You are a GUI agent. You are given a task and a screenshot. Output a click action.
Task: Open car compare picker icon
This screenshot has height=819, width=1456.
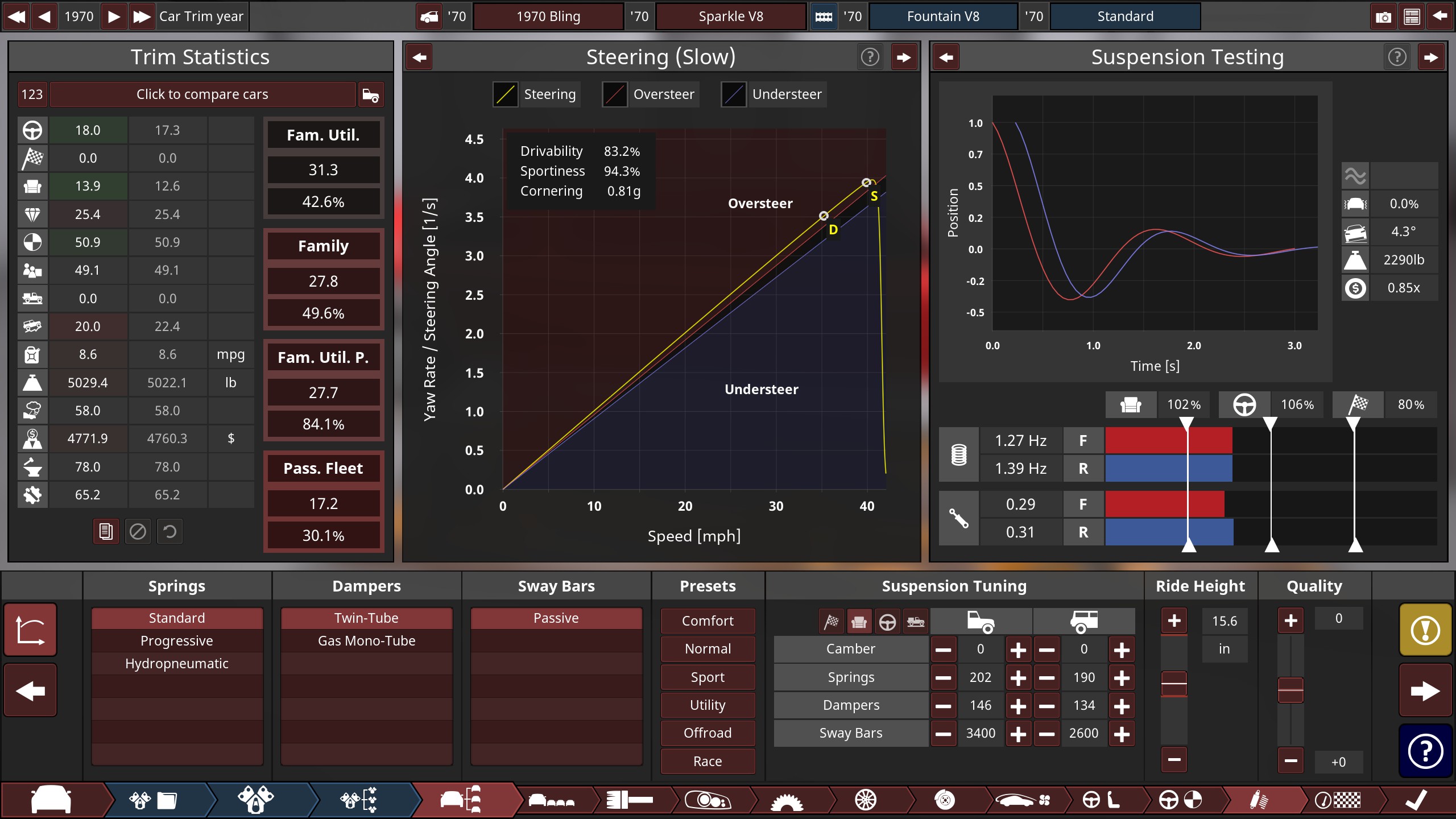371,94
